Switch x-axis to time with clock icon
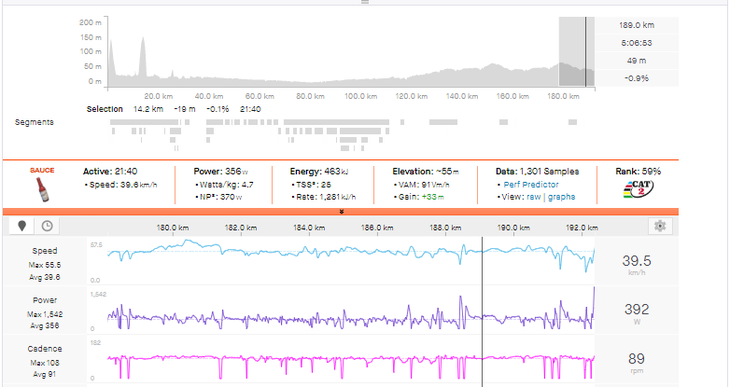Image resolution: width=730 pixels, height=387 pixels. [47, 226]
